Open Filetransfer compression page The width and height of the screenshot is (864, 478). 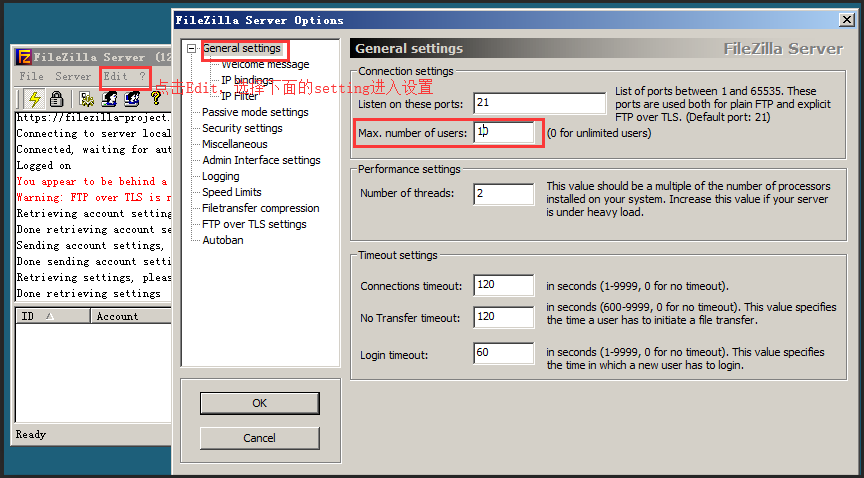coord(261,208)
